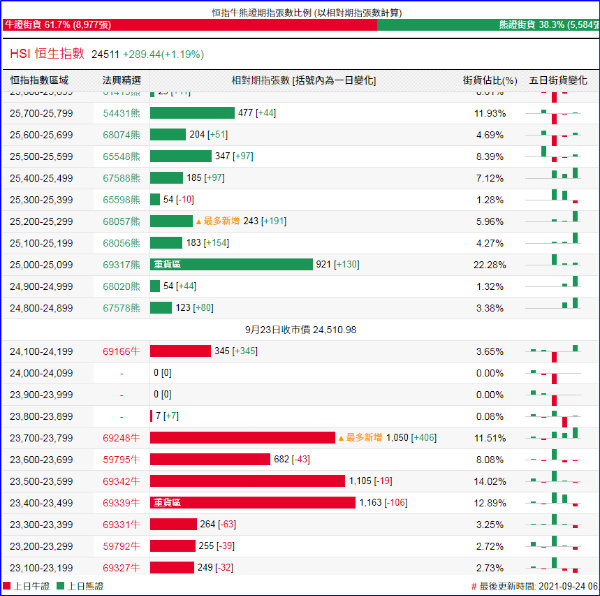Open warrant link 59795牛
Image resolution: width=600 pixels, height=596 pixels.
tap(121, 459)
